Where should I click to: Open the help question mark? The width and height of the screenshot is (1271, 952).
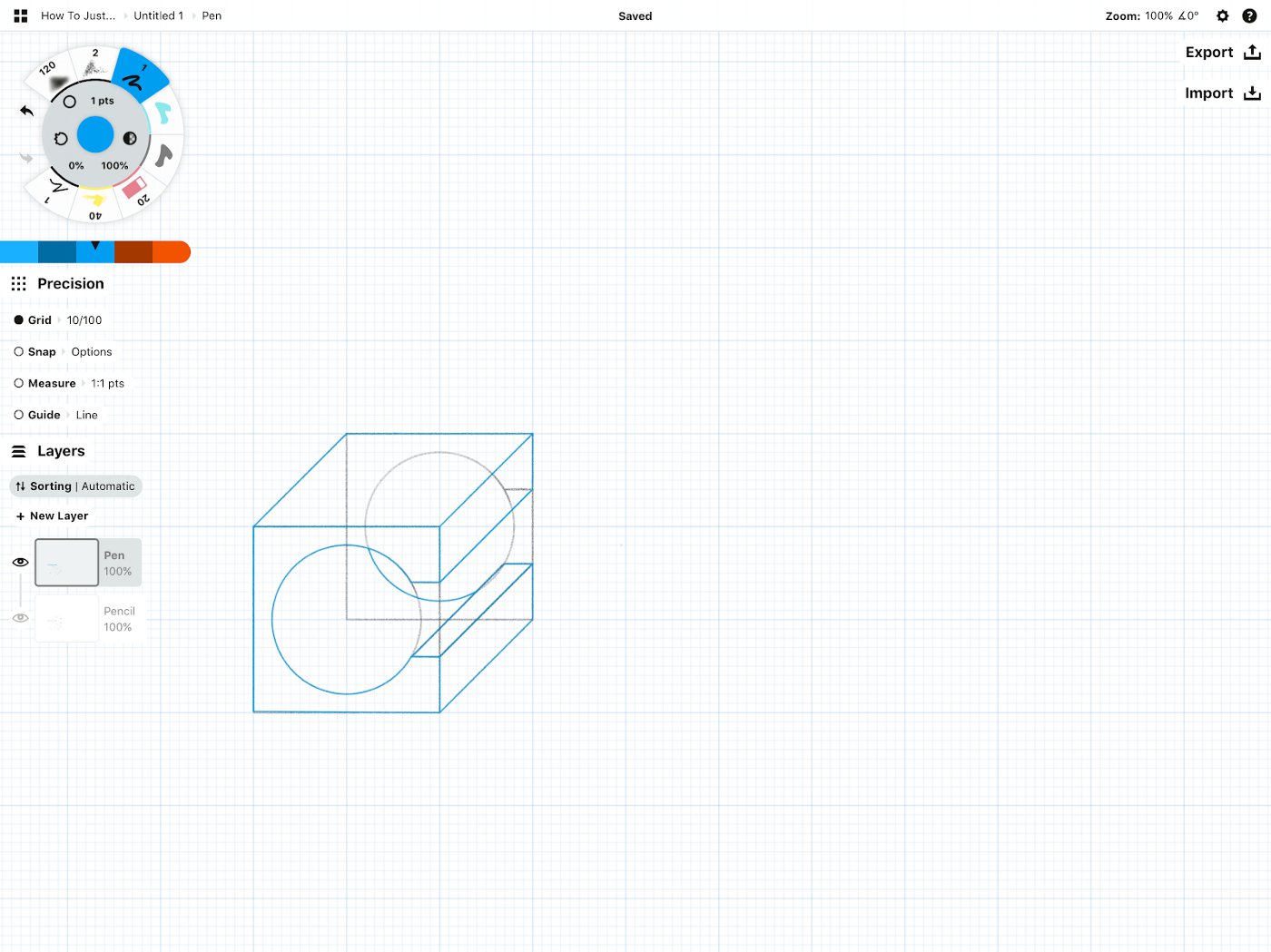click(x=1249, y=15)
